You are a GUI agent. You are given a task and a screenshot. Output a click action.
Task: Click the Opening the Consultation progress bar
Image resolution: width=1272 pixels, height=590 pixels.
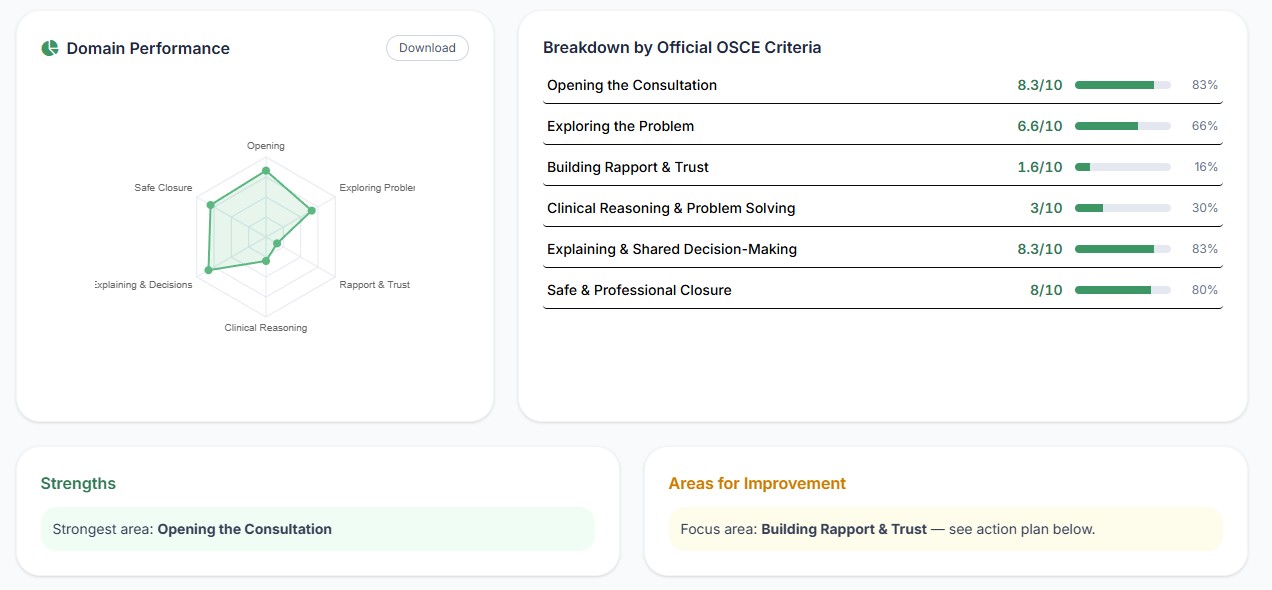point(1123,85)
